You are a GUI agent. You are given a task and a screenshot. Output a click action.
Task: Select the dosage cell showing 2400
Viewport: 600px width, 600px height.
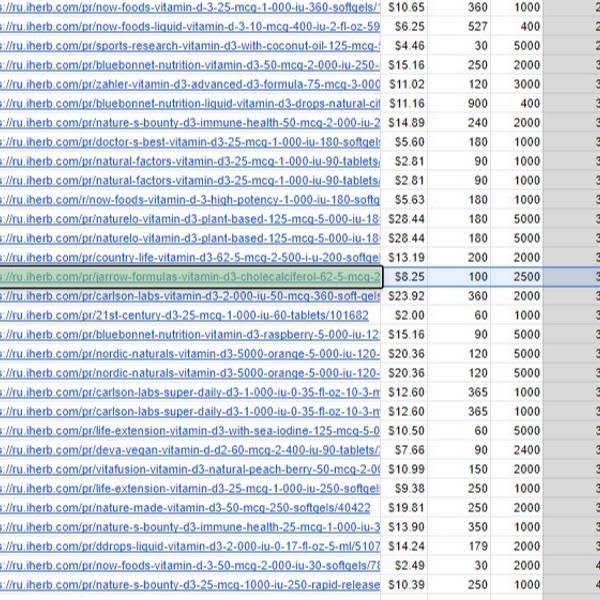coord(517,450)
